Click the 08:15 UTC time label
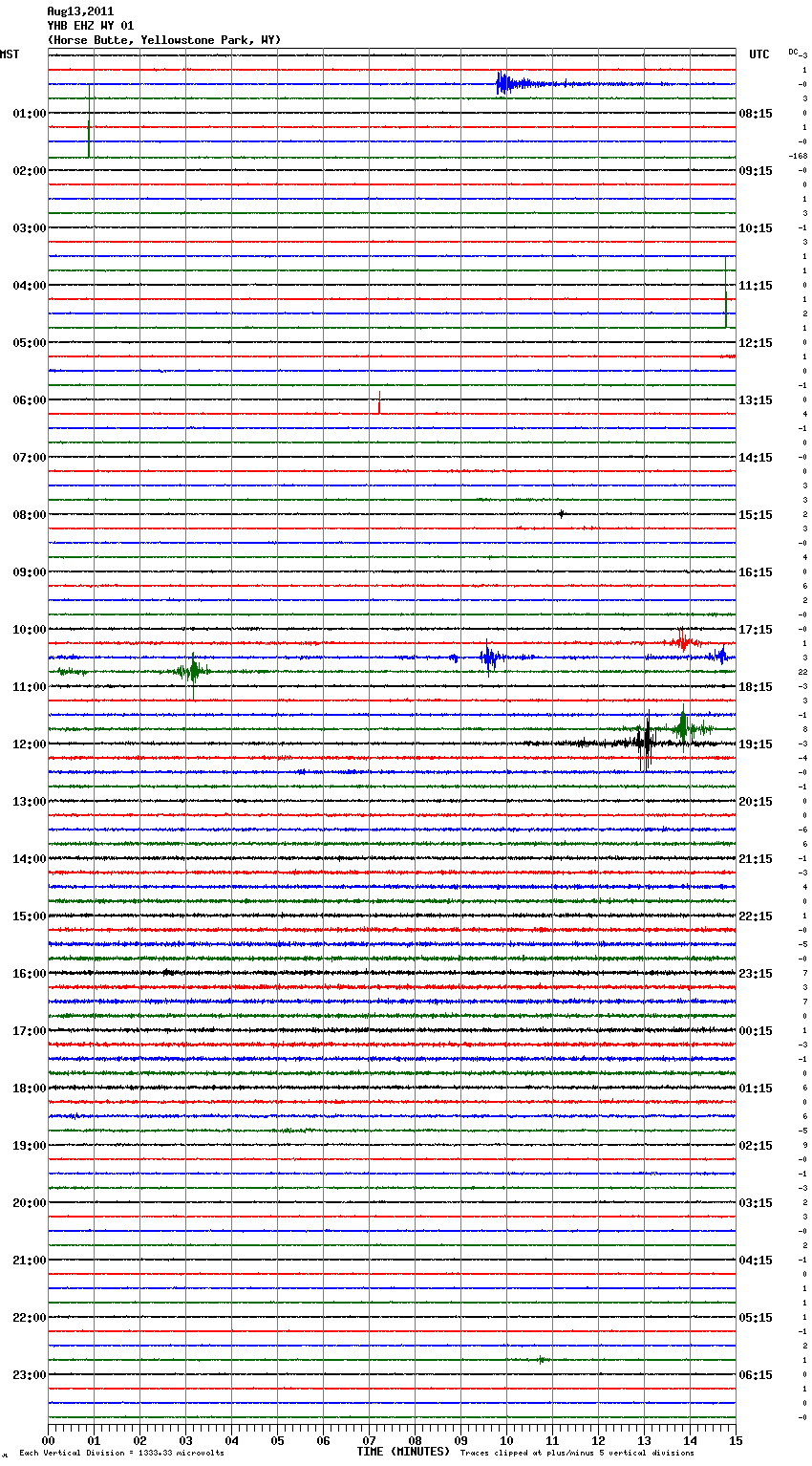The width and height of the screenshot is (812, 1466). (756, 113)
